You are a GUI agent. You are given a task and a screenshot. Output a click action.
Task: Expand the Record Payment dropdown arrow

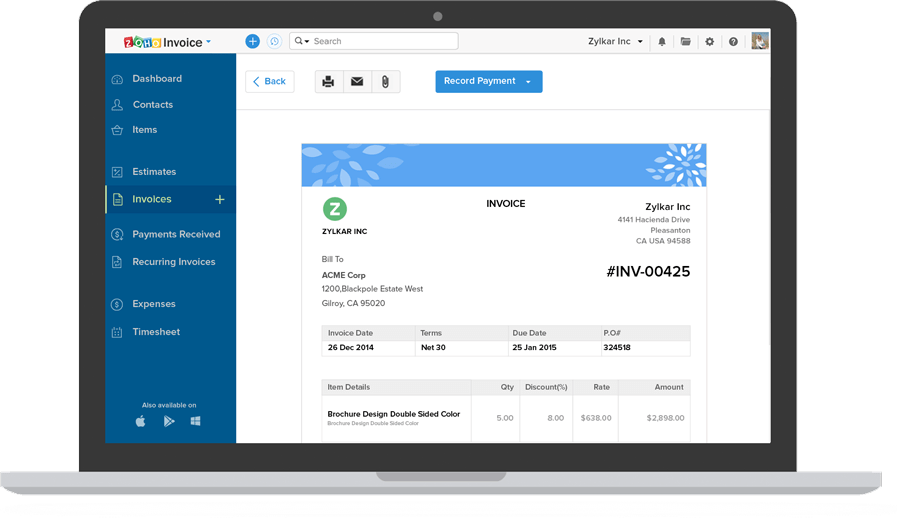[x=528, y=82]
